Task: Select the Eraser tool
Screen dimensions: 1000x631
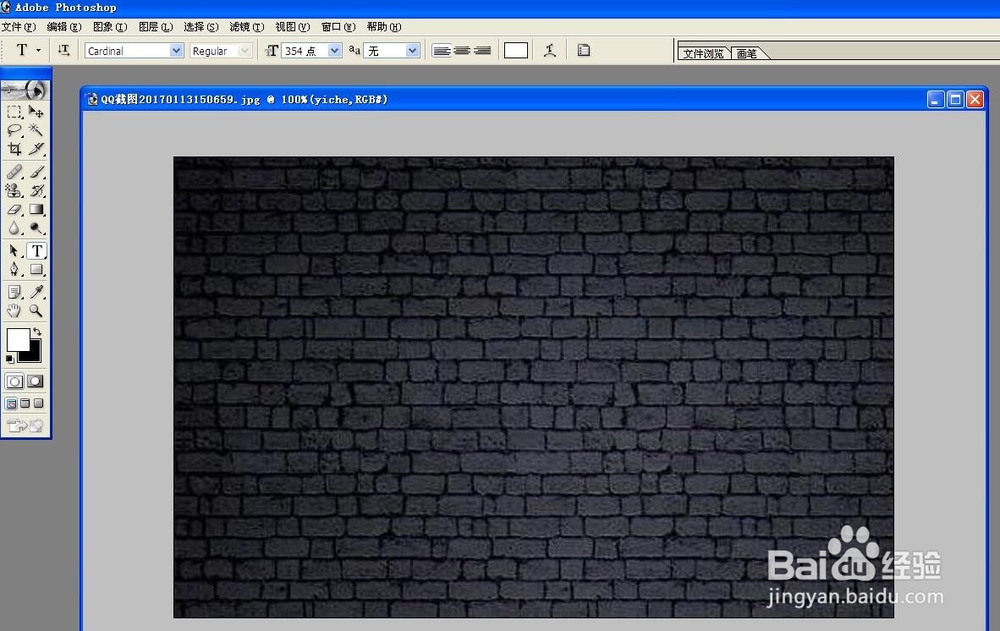Action: tap(14, 209)
